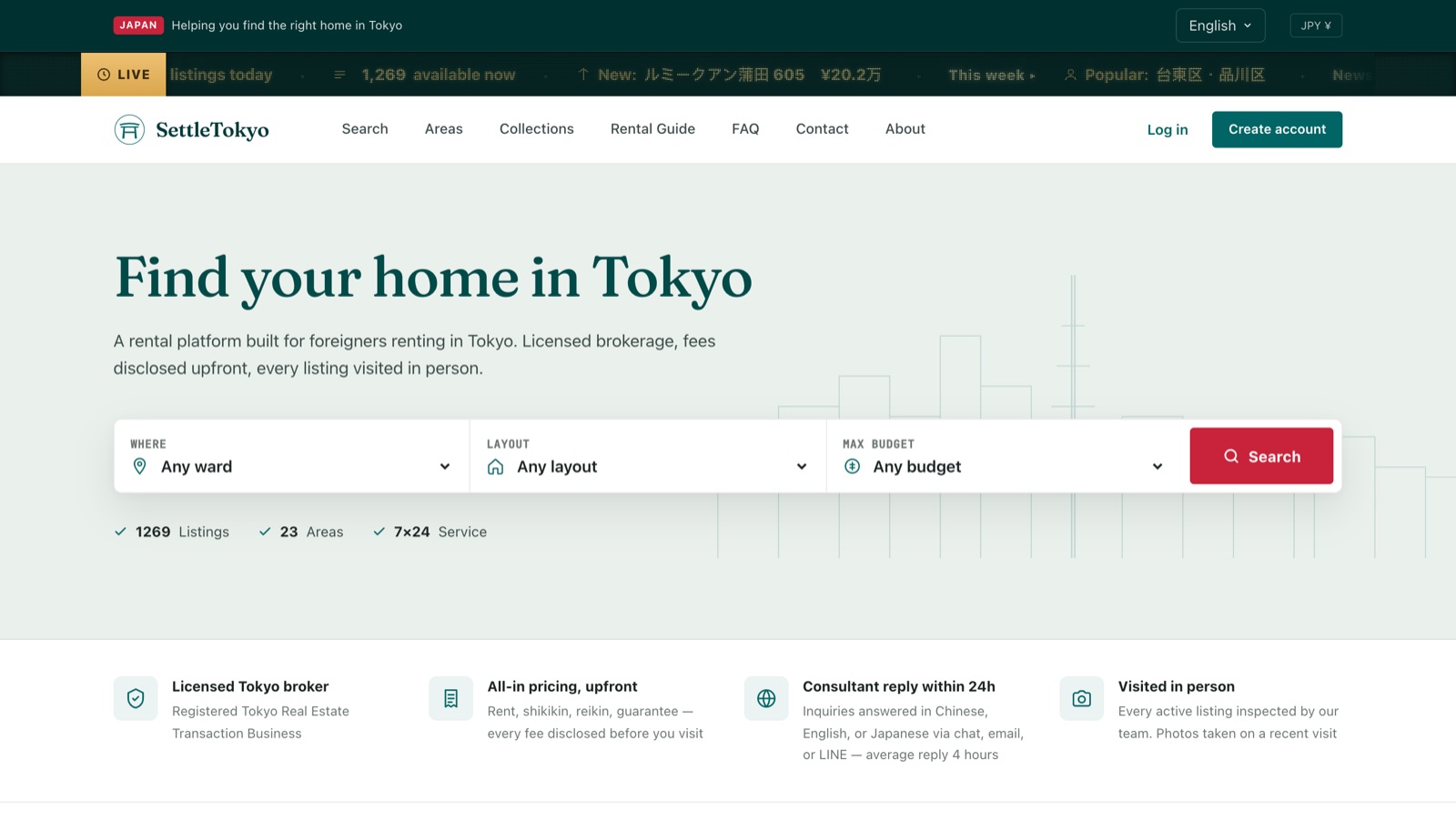Image resolution: width=1456 pixels, height=821 pixels.
Task: Click the 7×24 Service stat
Action: (430, 532)
